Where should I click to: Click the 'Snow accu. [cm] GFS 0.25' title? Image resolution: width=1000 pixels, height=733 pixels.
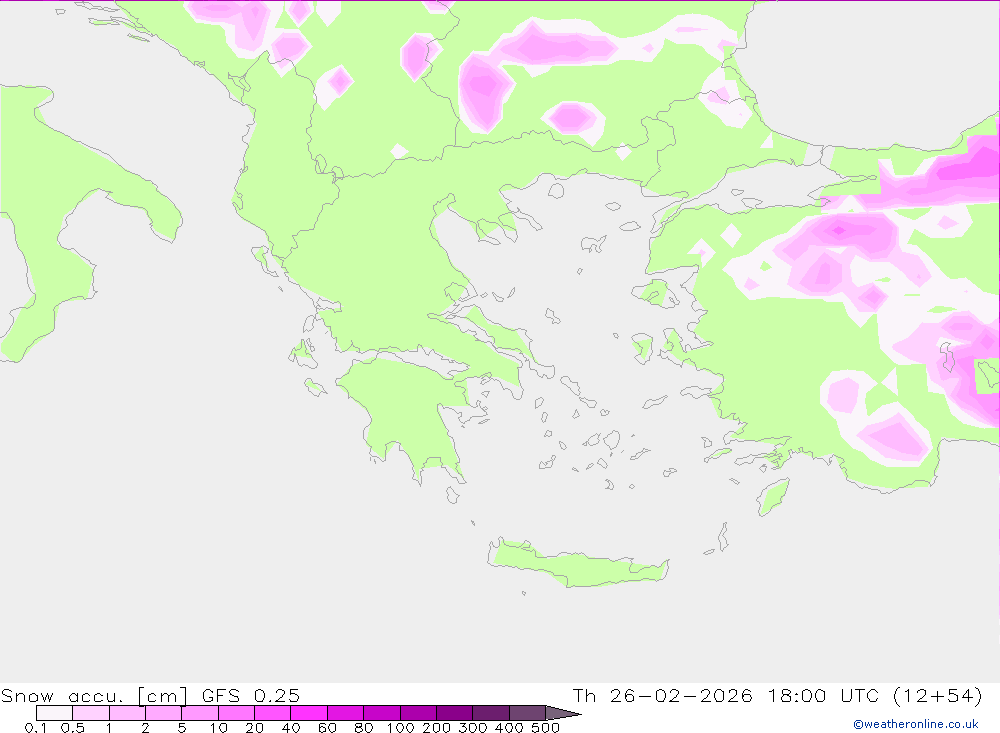(150, 695)
